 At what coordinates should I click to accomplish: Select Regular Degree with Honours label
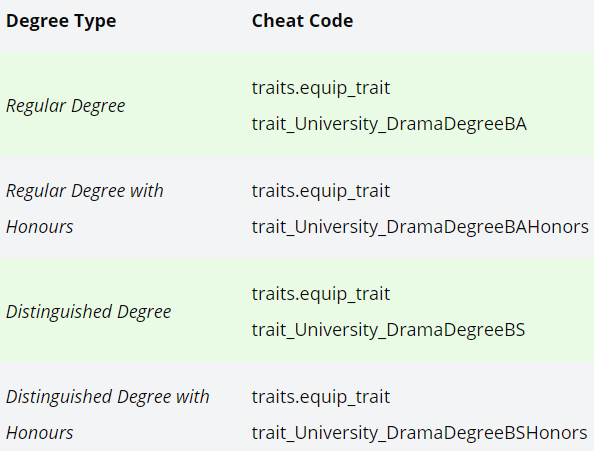point(85,208)
